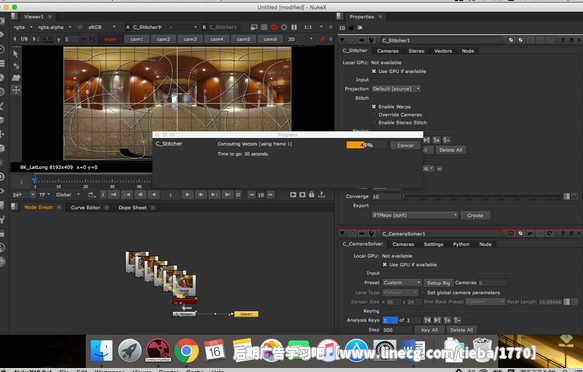Open the Settings tab in C_CameraSolver1
Image resolution: width=583 pixels, height=372 pixels.
pos(433,244)
